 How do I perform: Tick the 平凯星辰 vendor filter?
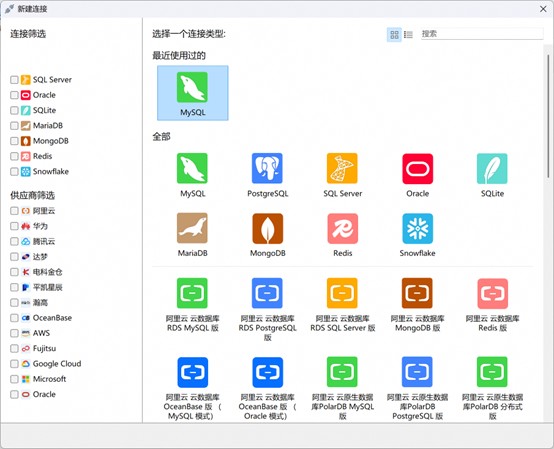click(x=14, y=287)
